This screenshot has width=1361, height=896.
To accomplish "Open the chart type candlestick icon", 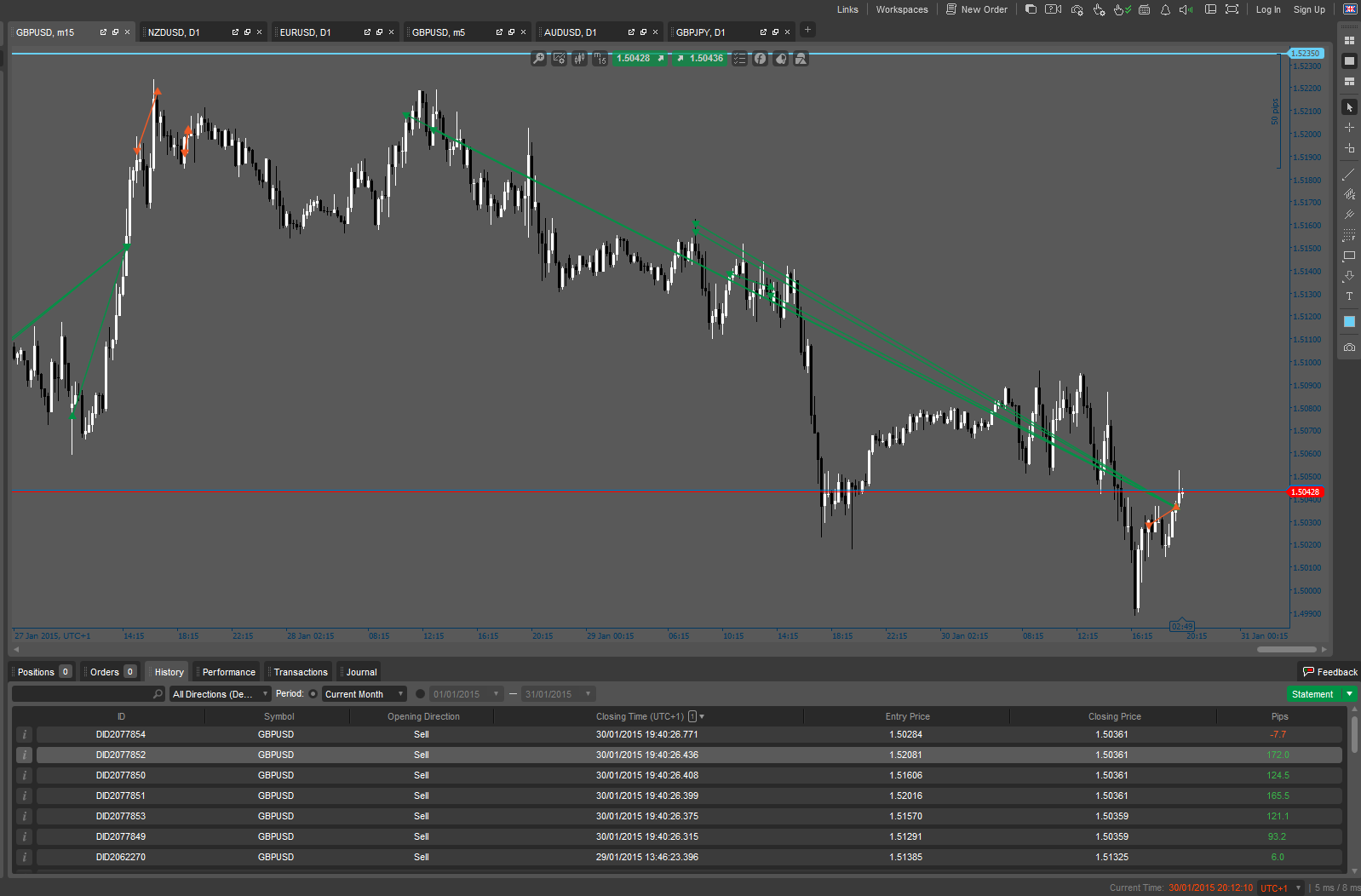I will coord(579,59).
